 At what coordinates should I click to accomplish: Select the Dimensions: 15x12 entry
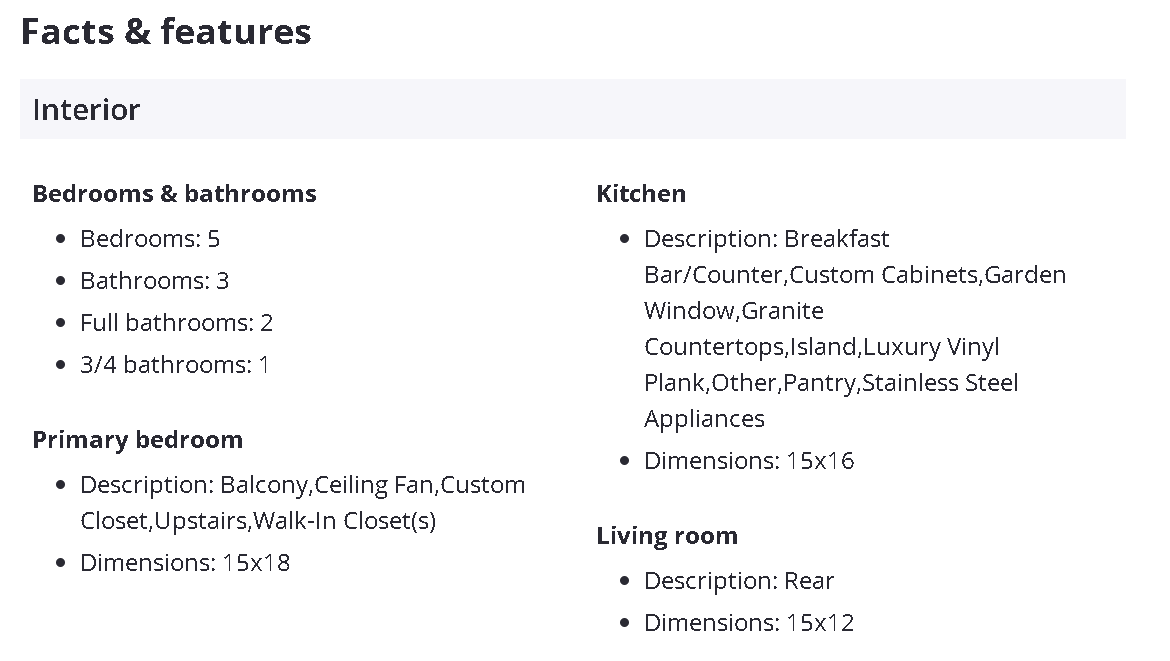coord(748,623)
